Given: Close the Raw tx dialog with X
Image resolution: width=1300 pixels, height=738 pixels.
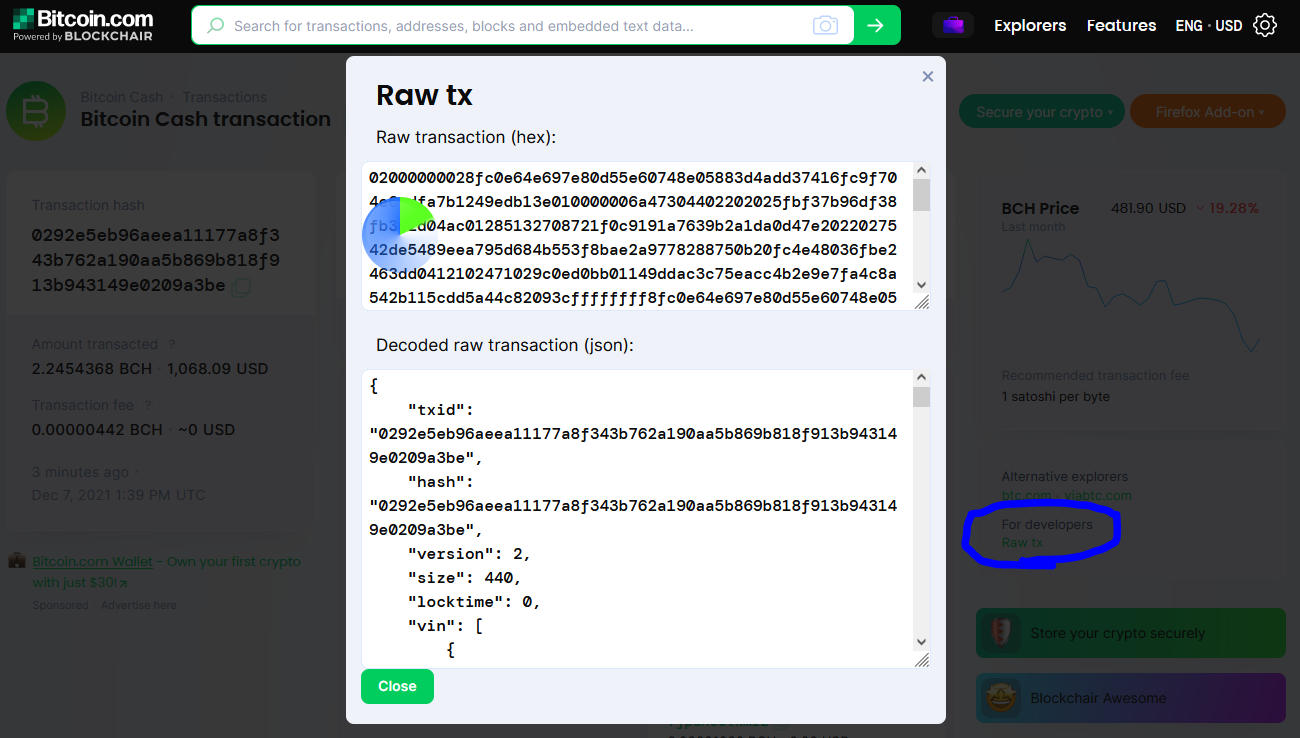Looking at the screenshot, I should [x=927, y=76].
